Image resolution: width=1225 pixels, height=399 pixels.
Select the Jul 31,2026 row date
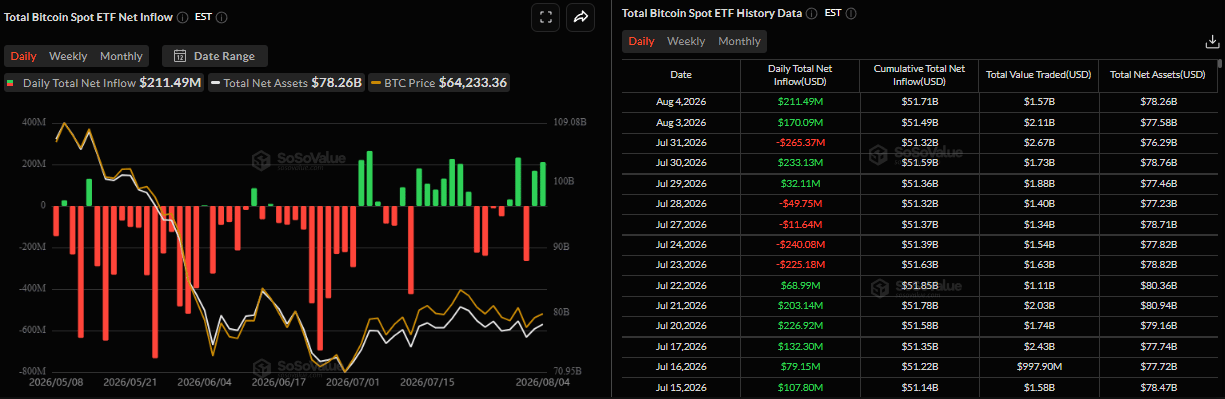pos(680,143)
